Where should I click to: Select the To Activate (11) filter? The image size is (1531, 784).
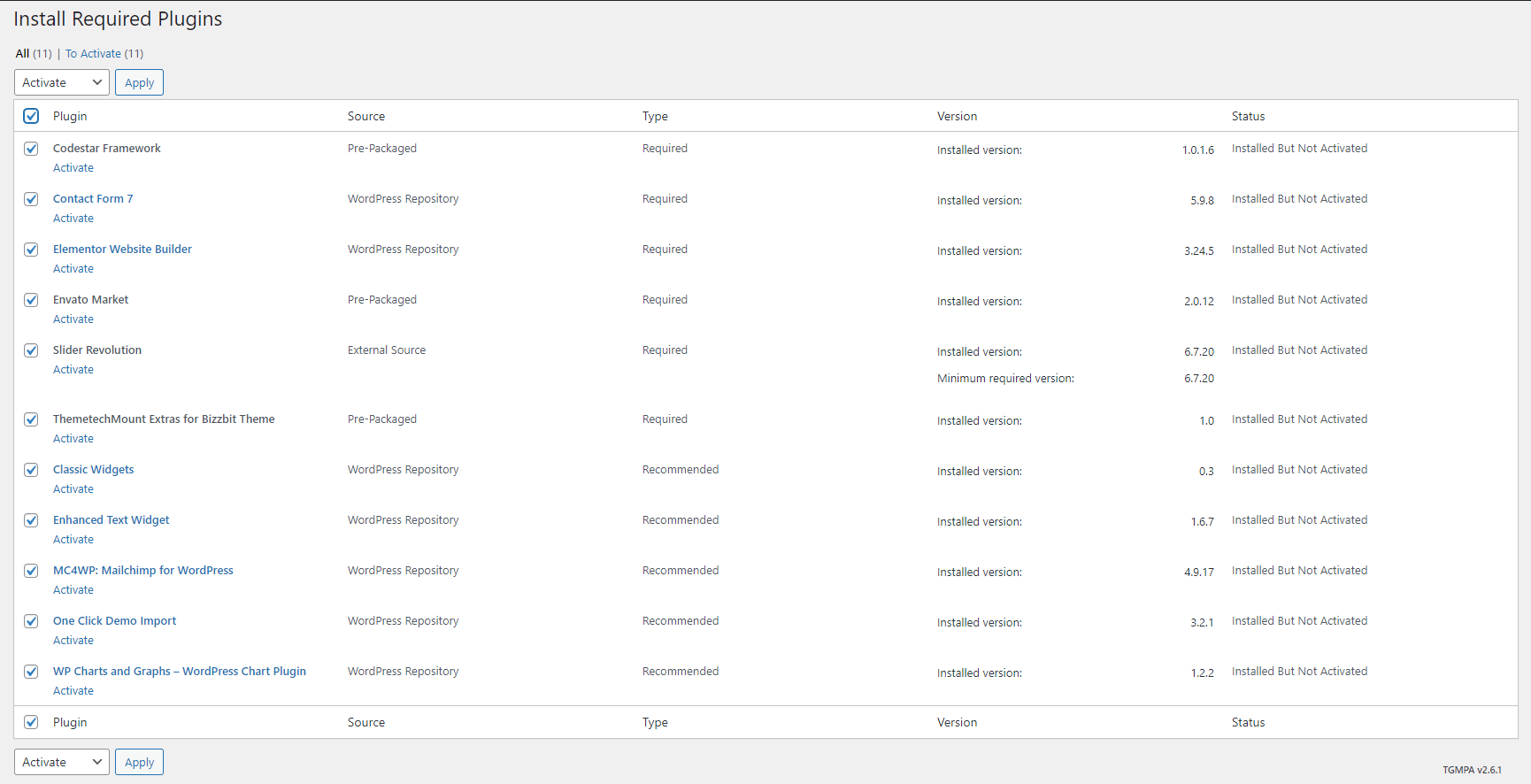pyautogui.click(x=104, y=54)
